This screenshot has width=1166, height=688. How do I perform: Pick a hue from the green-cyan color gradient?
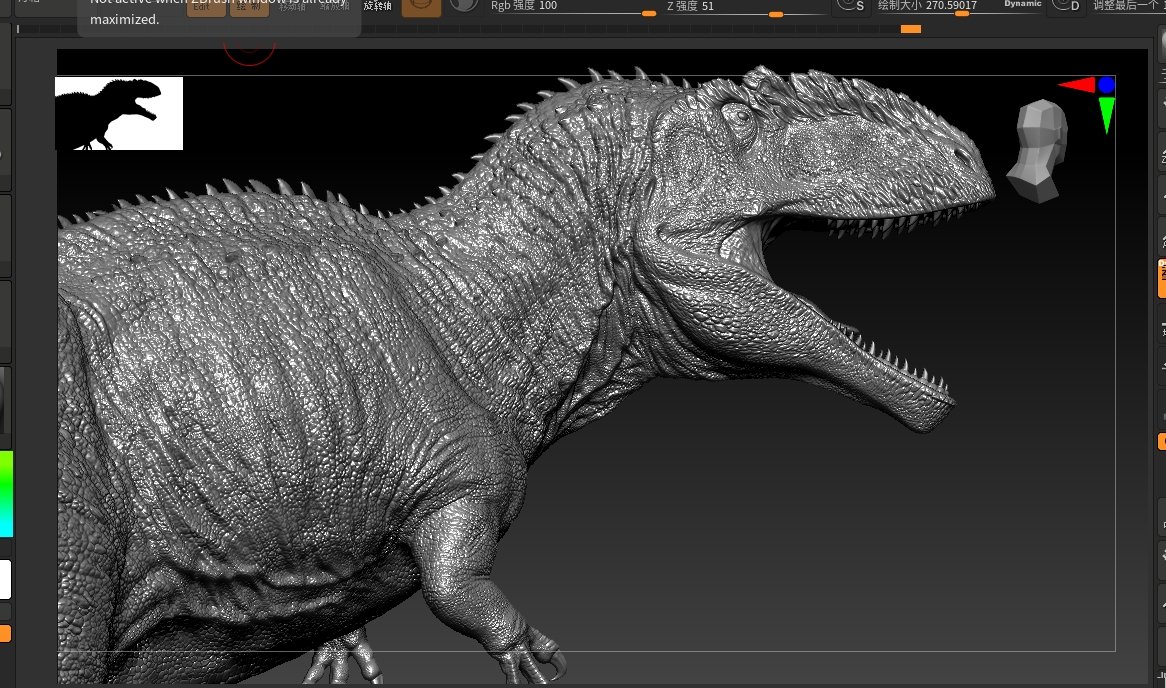(6, 493)
